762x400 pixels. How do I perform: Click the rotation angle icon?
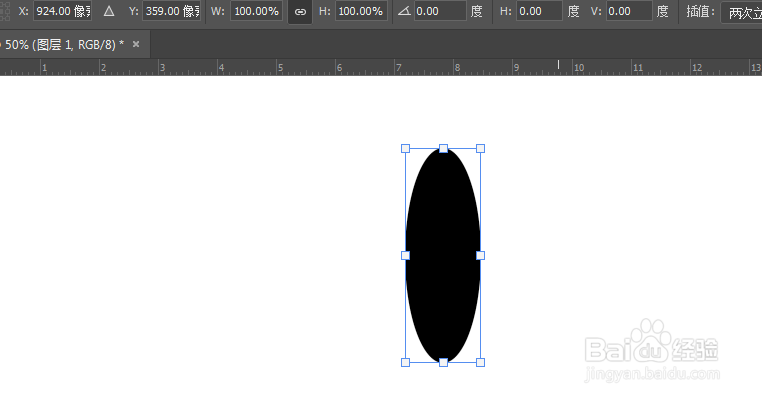tap(404, 11)
